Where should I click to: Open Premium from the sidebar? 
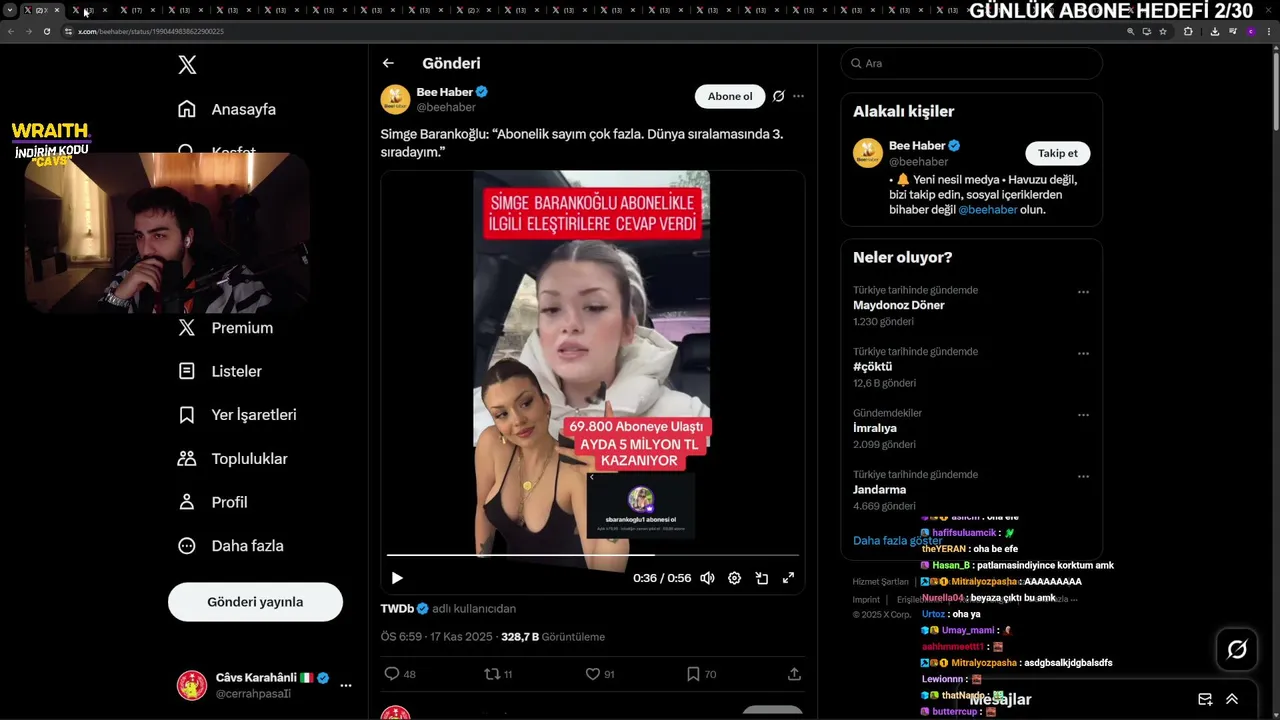tap(225, 328)
